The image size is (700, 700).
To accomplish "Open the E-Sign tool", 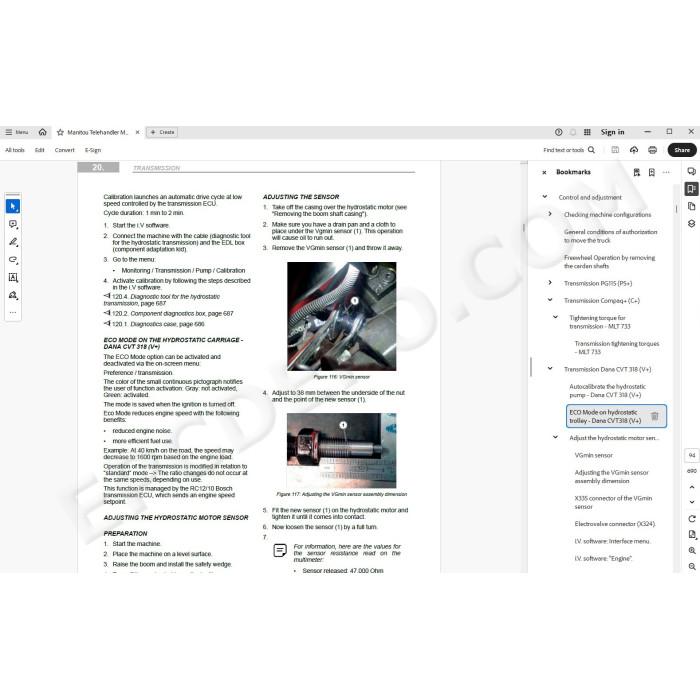I will point(93,150).
